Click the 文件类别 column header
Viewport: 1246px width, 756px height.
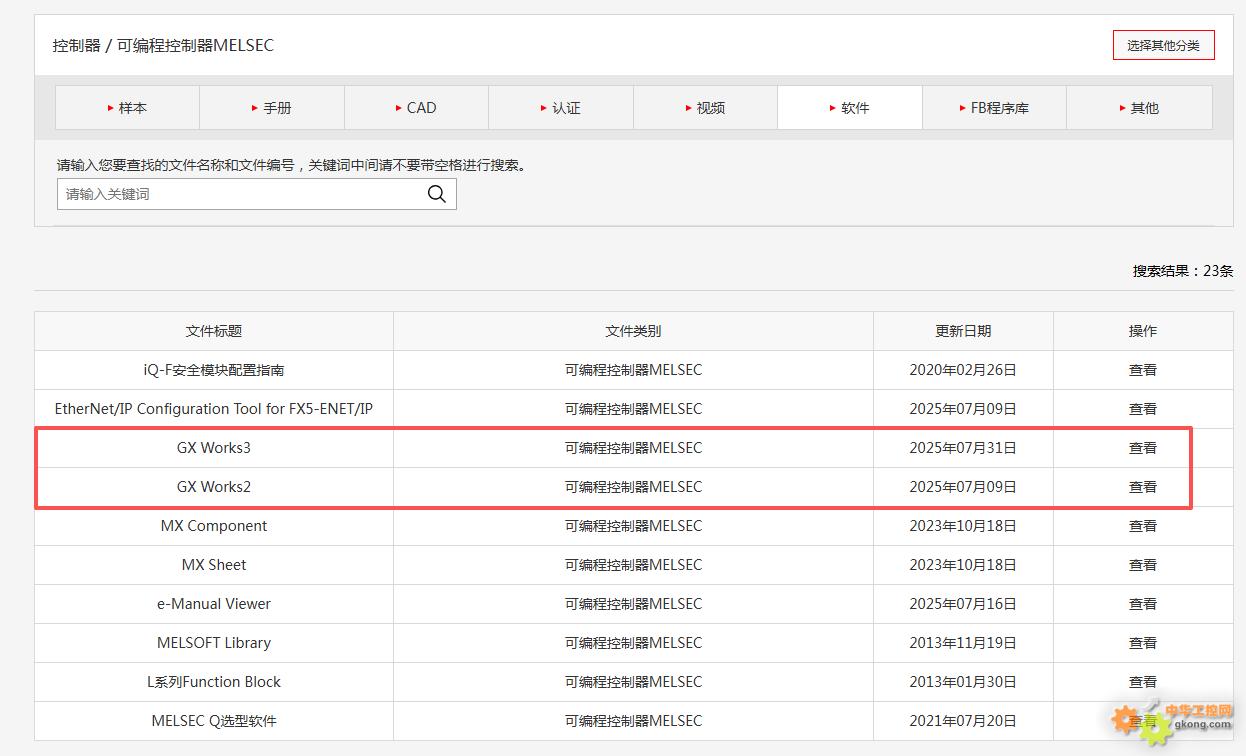633,331
